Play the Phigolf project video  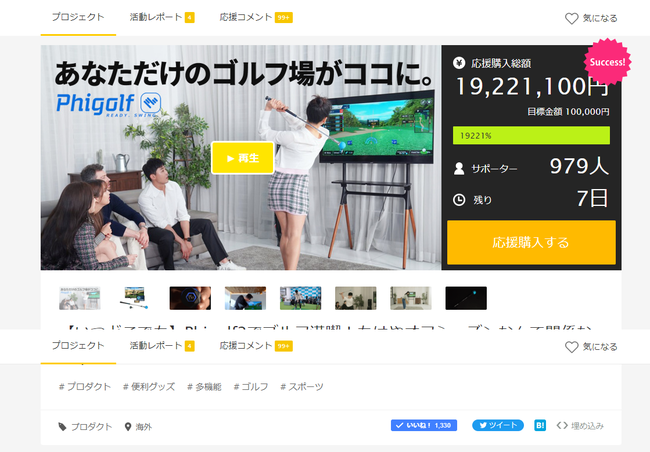point(242,158)
